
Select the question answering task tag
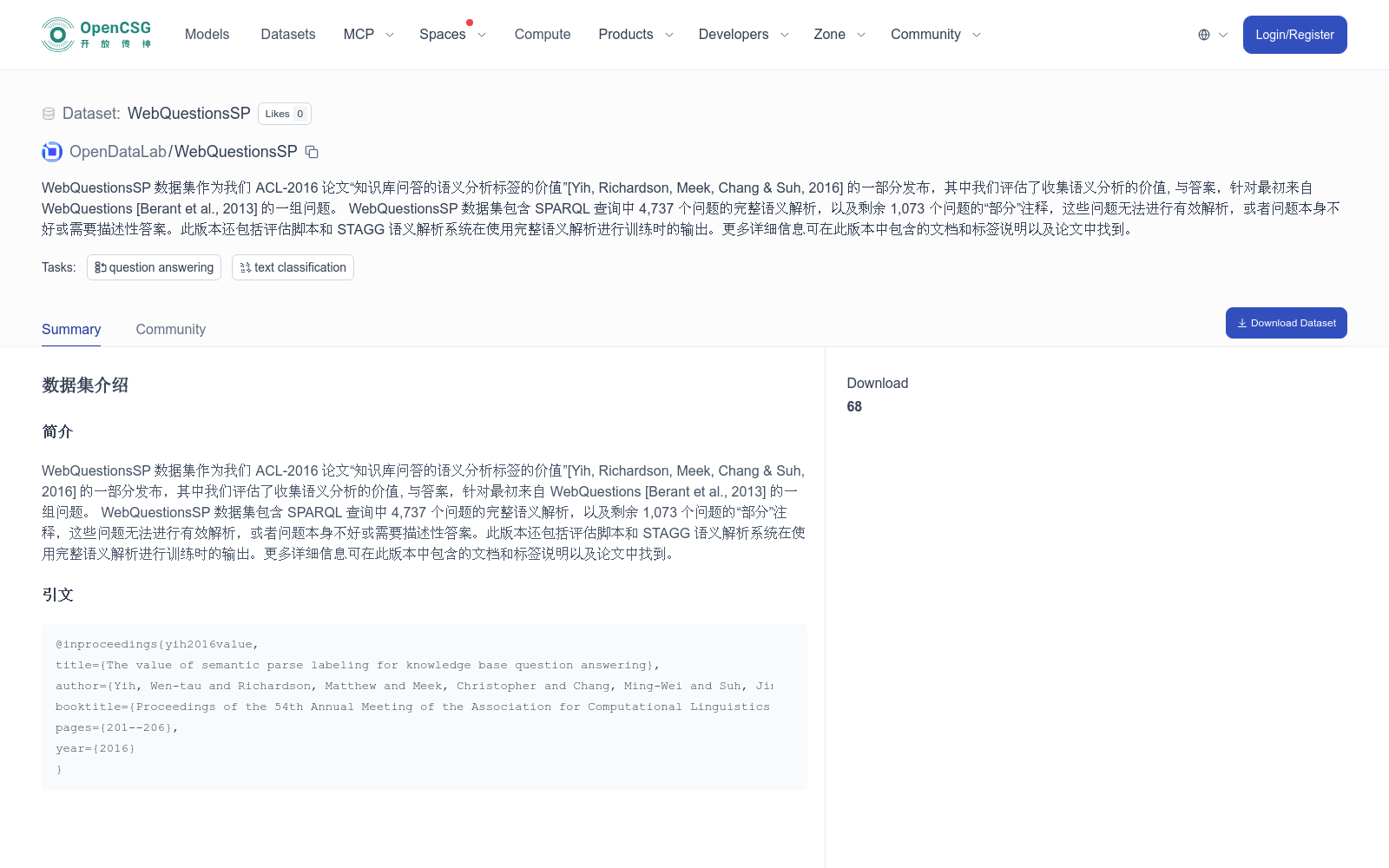coord(154,267)
